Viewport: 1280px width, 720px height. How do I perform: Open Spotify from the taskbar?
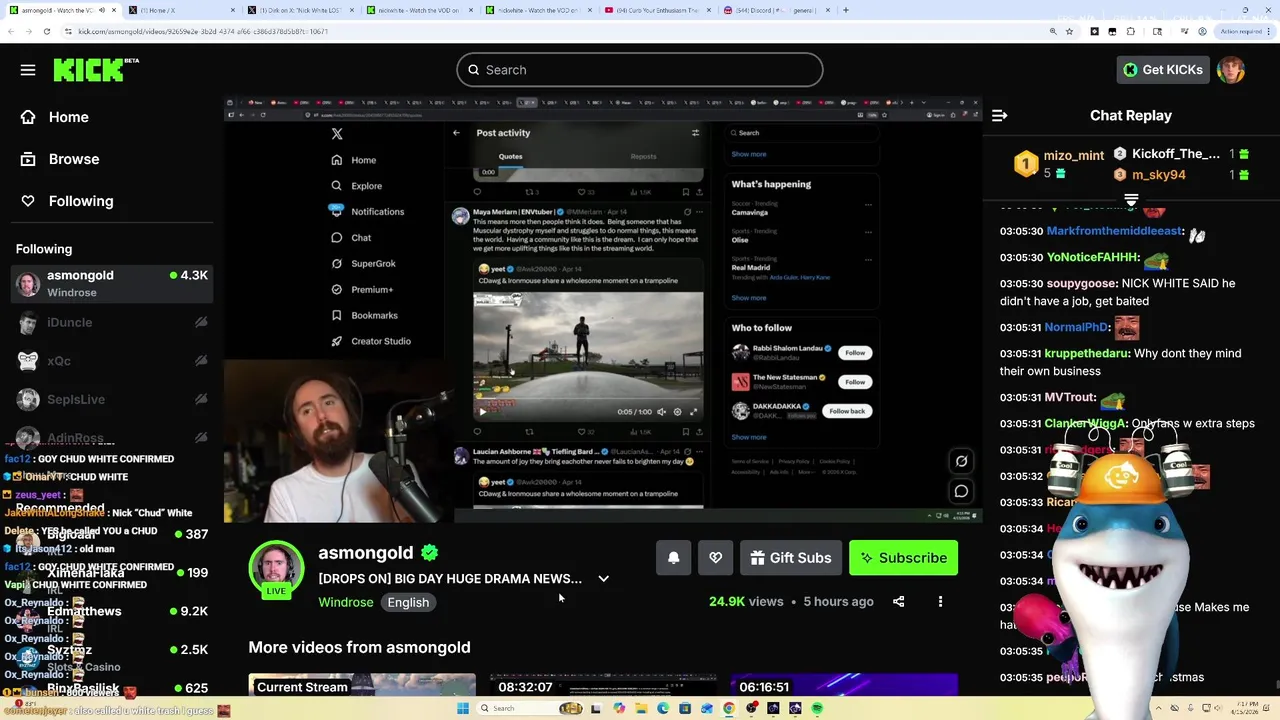817,708
